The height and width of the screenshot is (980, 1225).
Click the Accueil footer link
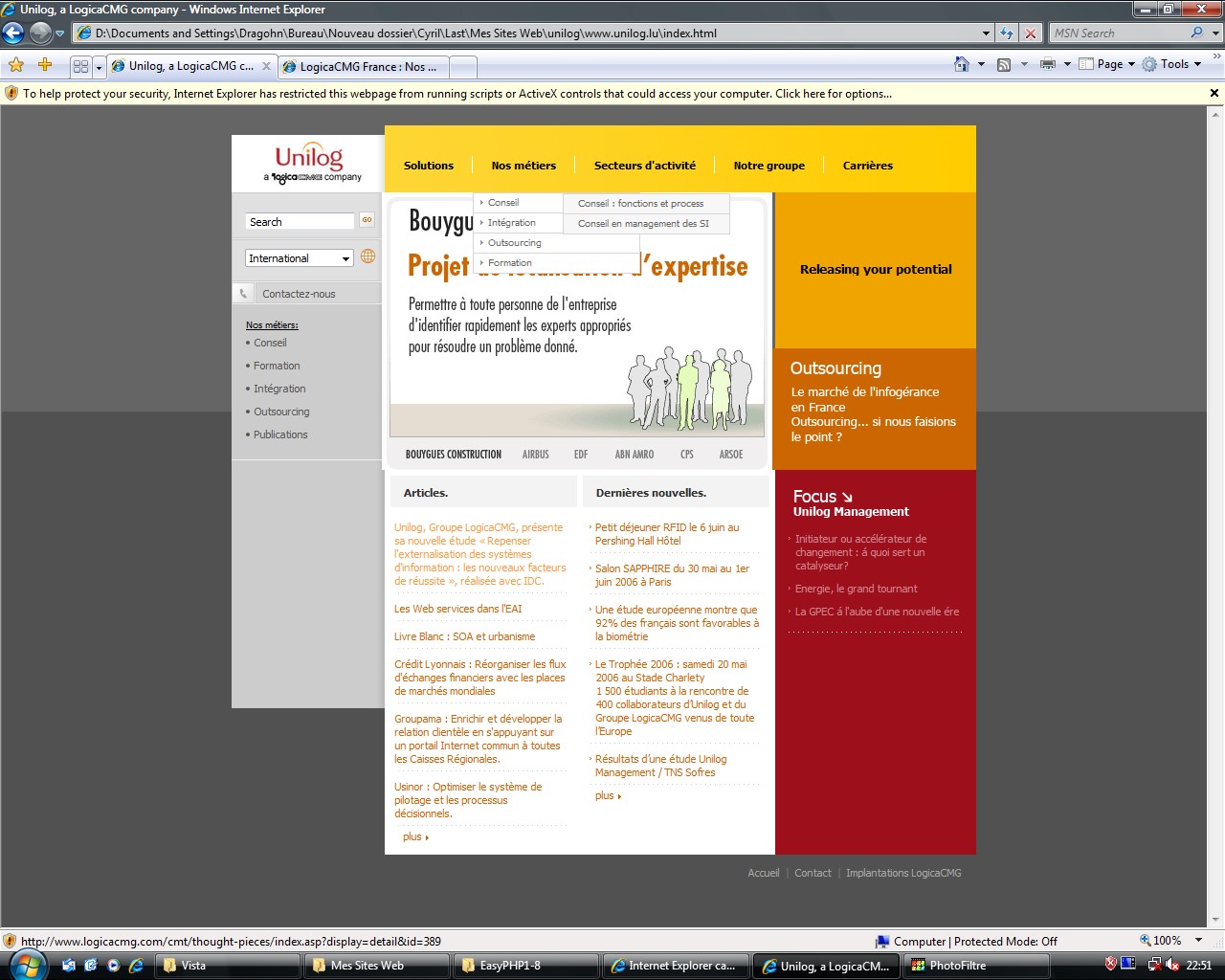pos(764,873)
